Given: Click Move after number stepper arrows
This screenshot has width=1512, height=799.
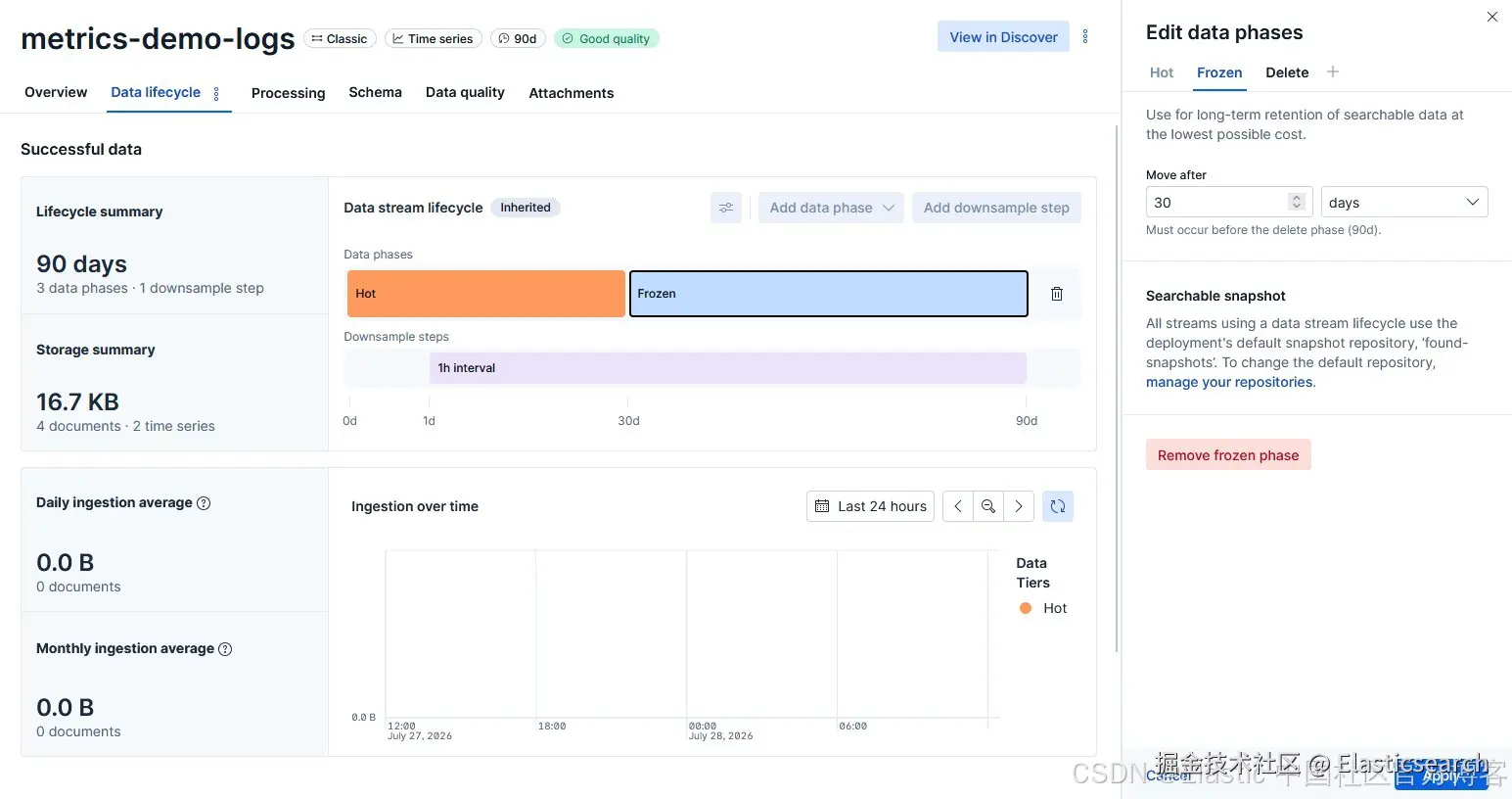Looking at the screenshot, I should [1297, 202].
